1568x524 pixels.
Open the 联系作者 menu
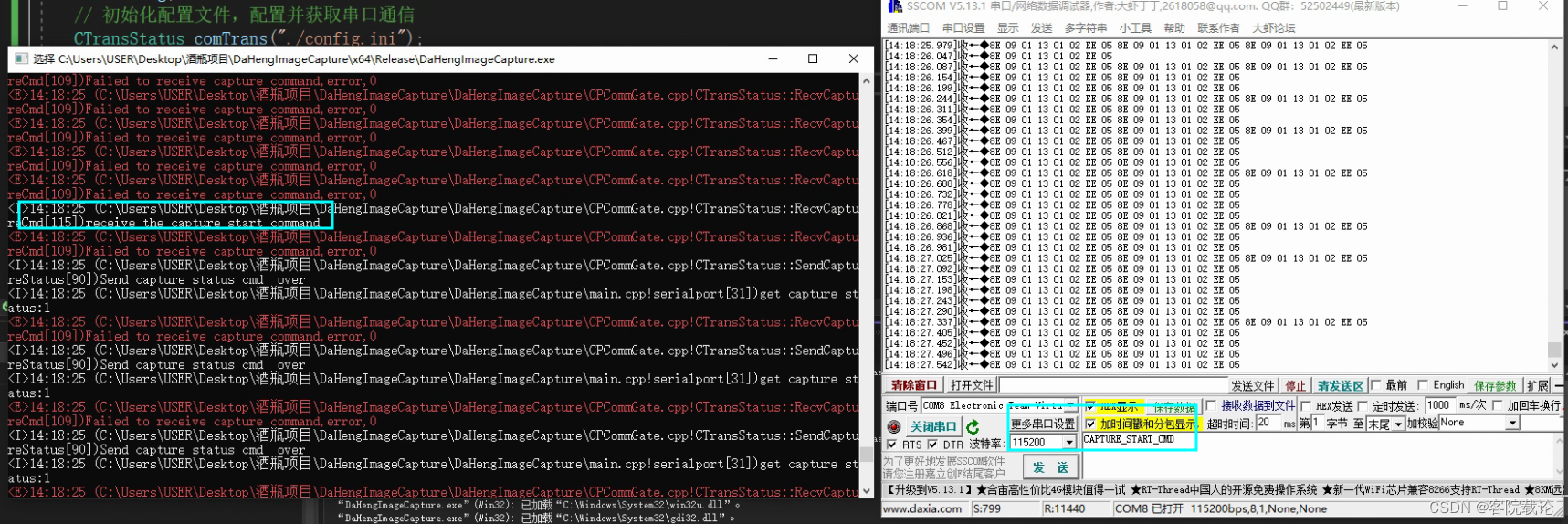click(x=1218, y=28)
